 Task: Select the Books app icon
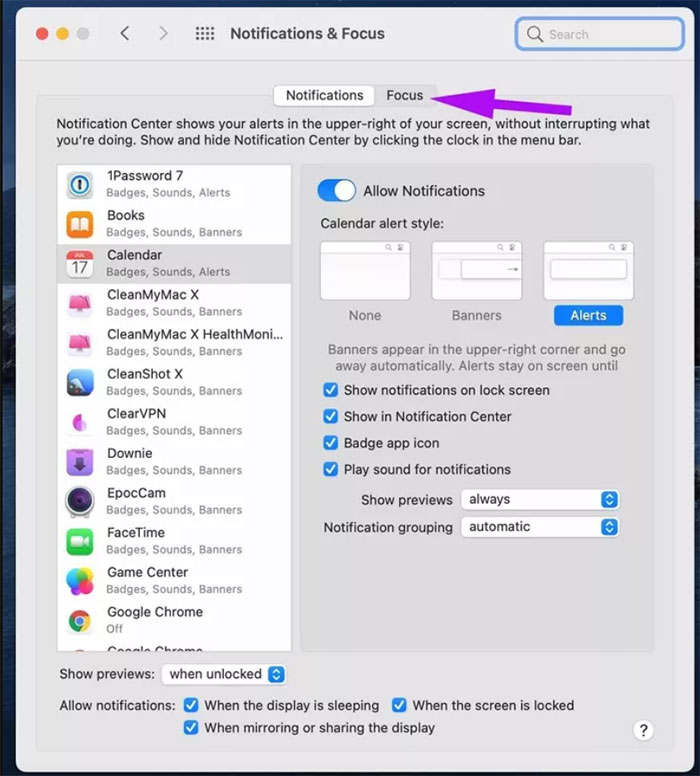coord(80,223)
